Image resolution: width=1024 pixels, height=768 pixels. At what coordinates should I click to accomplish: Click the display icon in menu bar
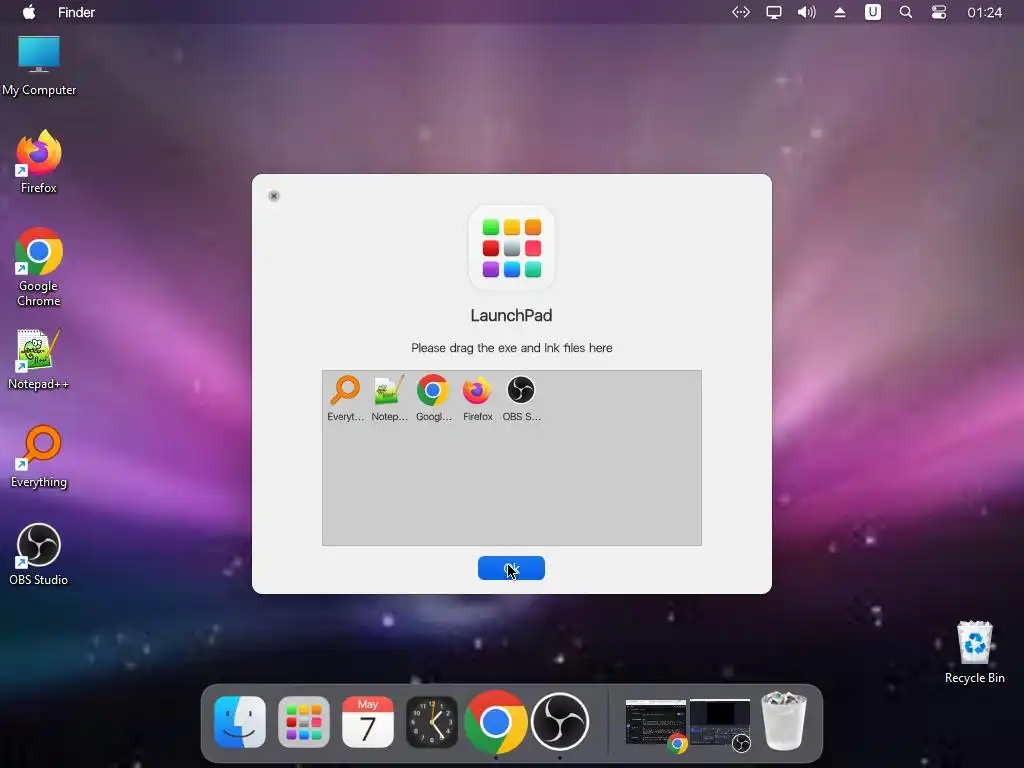tap(773, 12)
